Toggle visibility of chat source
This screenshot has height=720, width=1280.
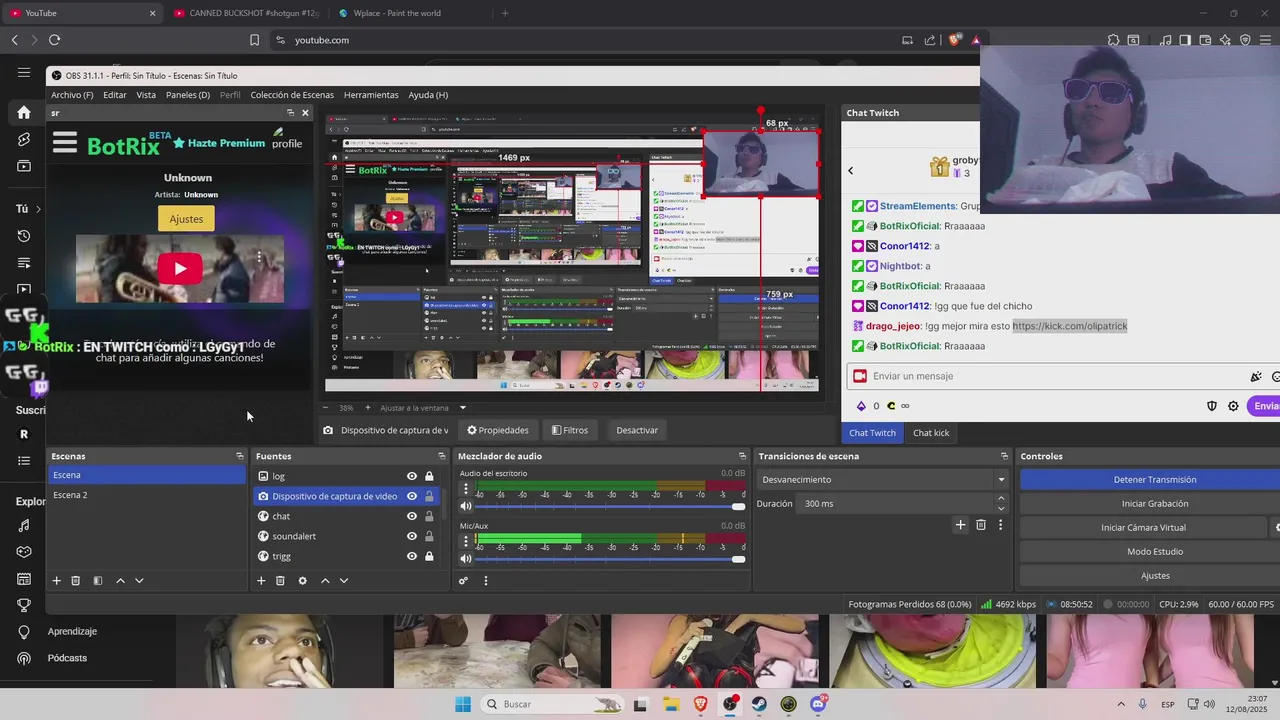click(412, 516)
